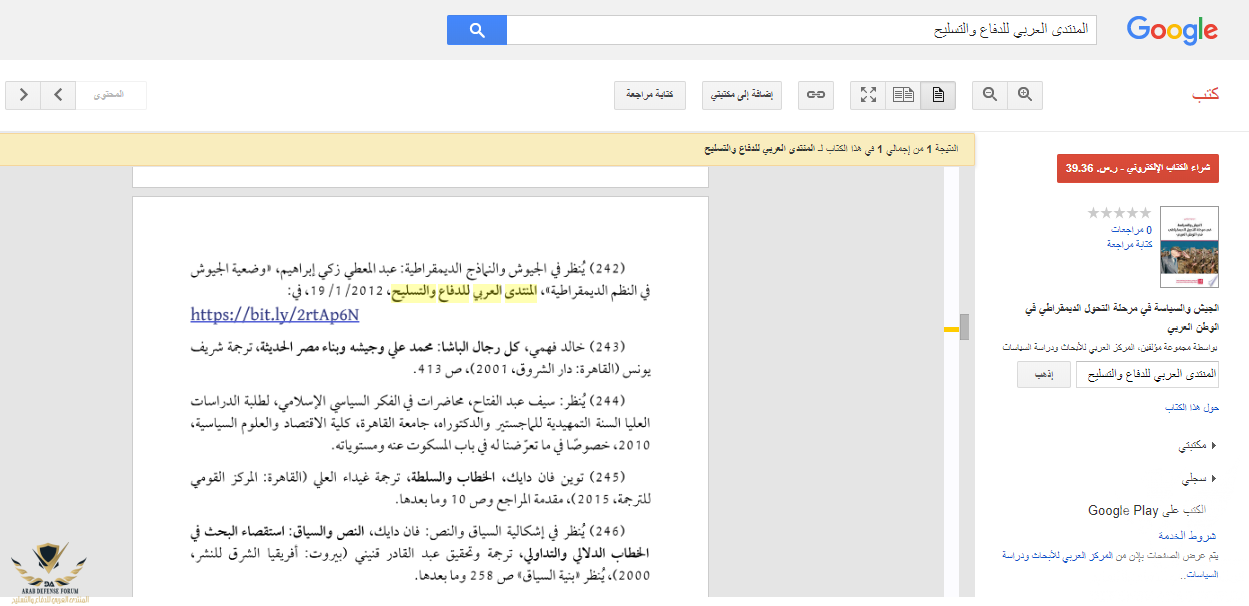The height and width of the screenshot is (606, 1249).
Task: Zoom in on the book page
Action: click(1024, 95)
